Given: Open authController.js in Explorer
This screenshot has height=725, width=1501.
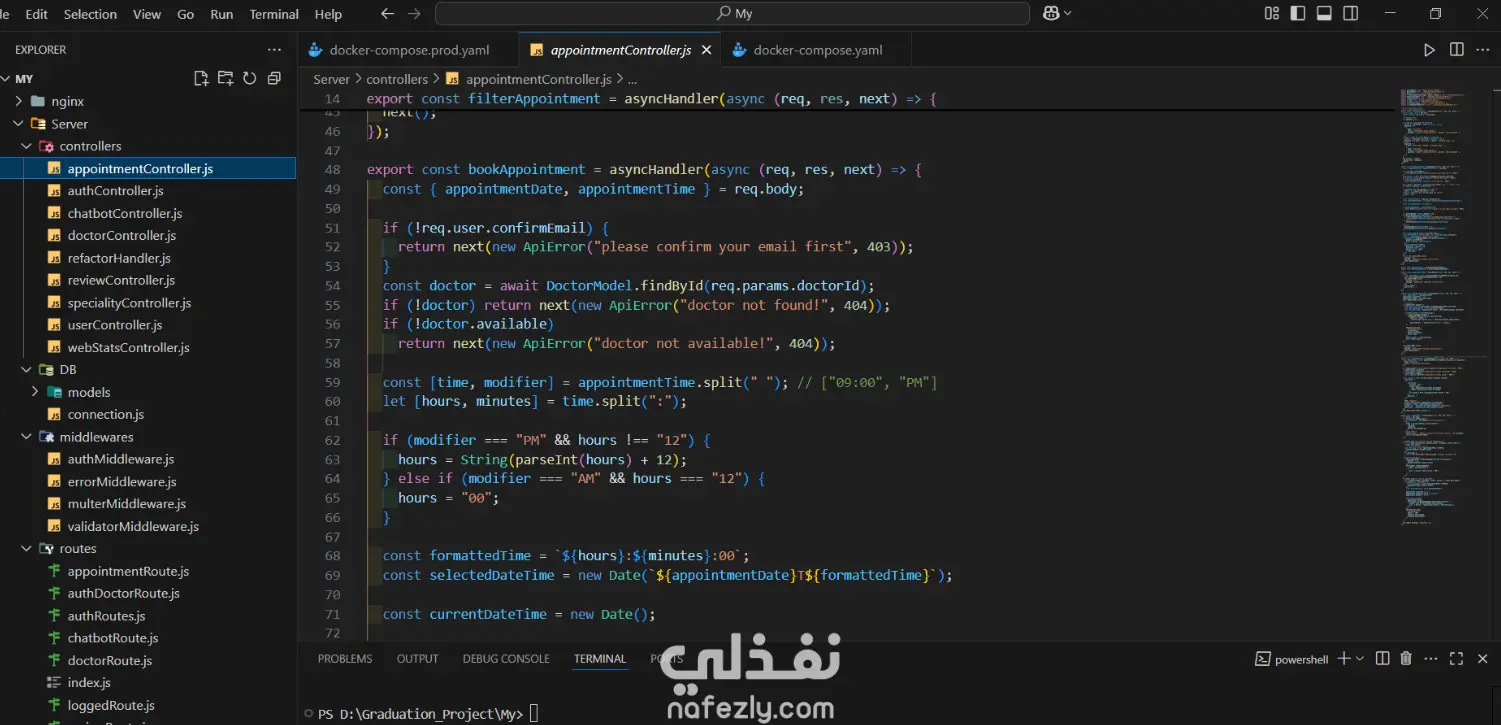Looking at the screenshot, I should click(x=115, y=191).
